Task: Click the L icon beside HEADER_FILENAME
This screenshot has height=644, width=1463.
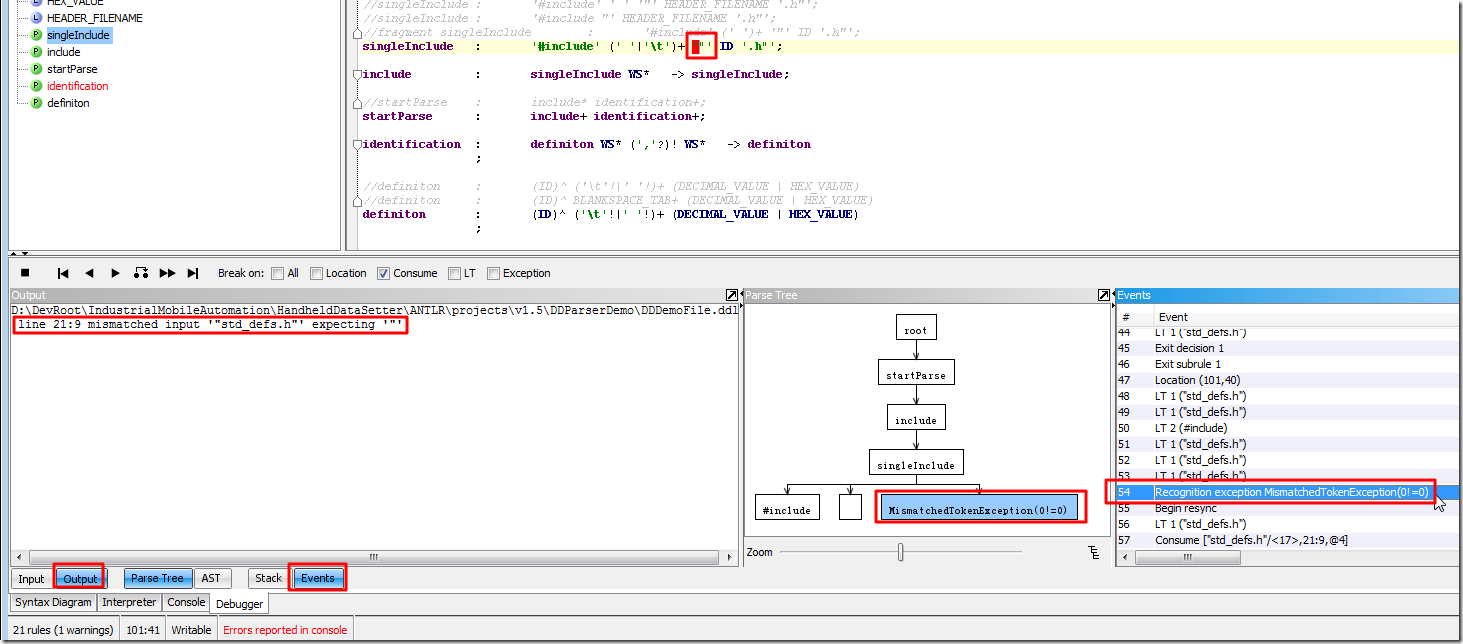Action: 36,18
